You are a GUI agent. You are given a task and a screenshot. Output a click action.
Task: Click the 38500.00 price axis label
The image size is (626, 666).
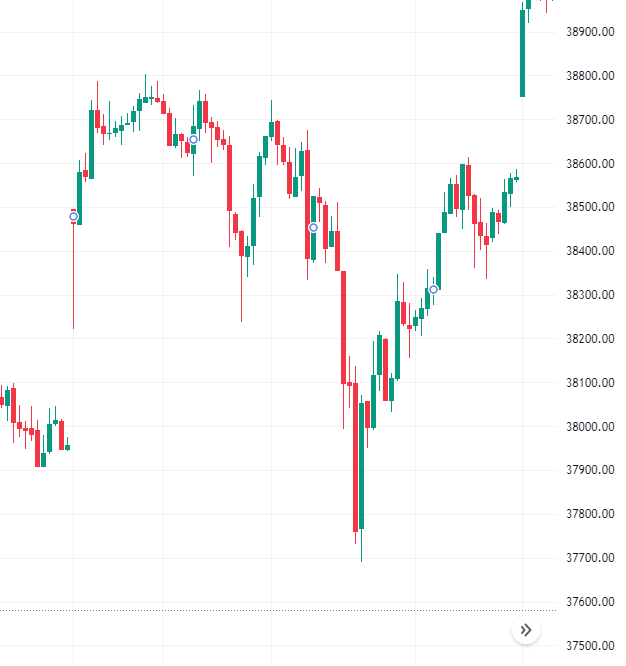point(589,207)
